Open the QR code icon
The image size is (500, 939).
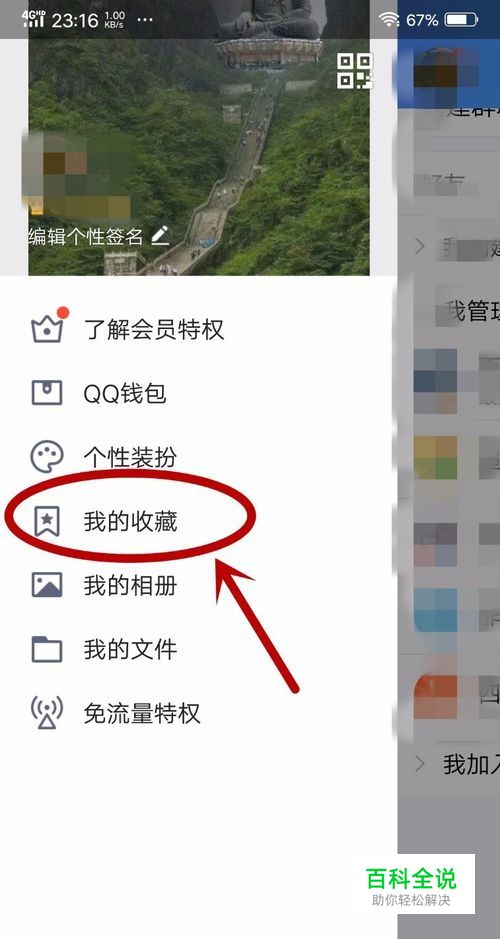coord(354,71)
